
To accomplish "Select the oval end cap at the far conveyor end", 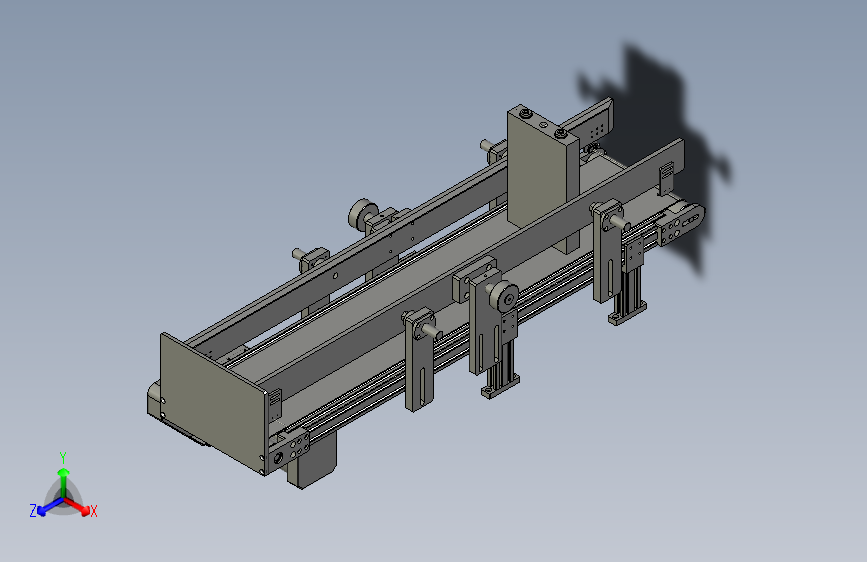I will click(683, 224).
